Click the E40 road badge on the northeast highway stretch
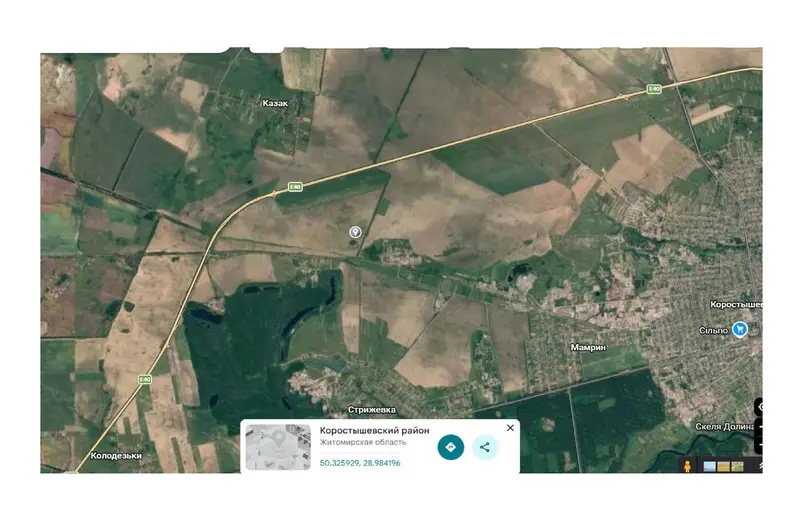This screenshot has width=800, height=525. point(654,89)
